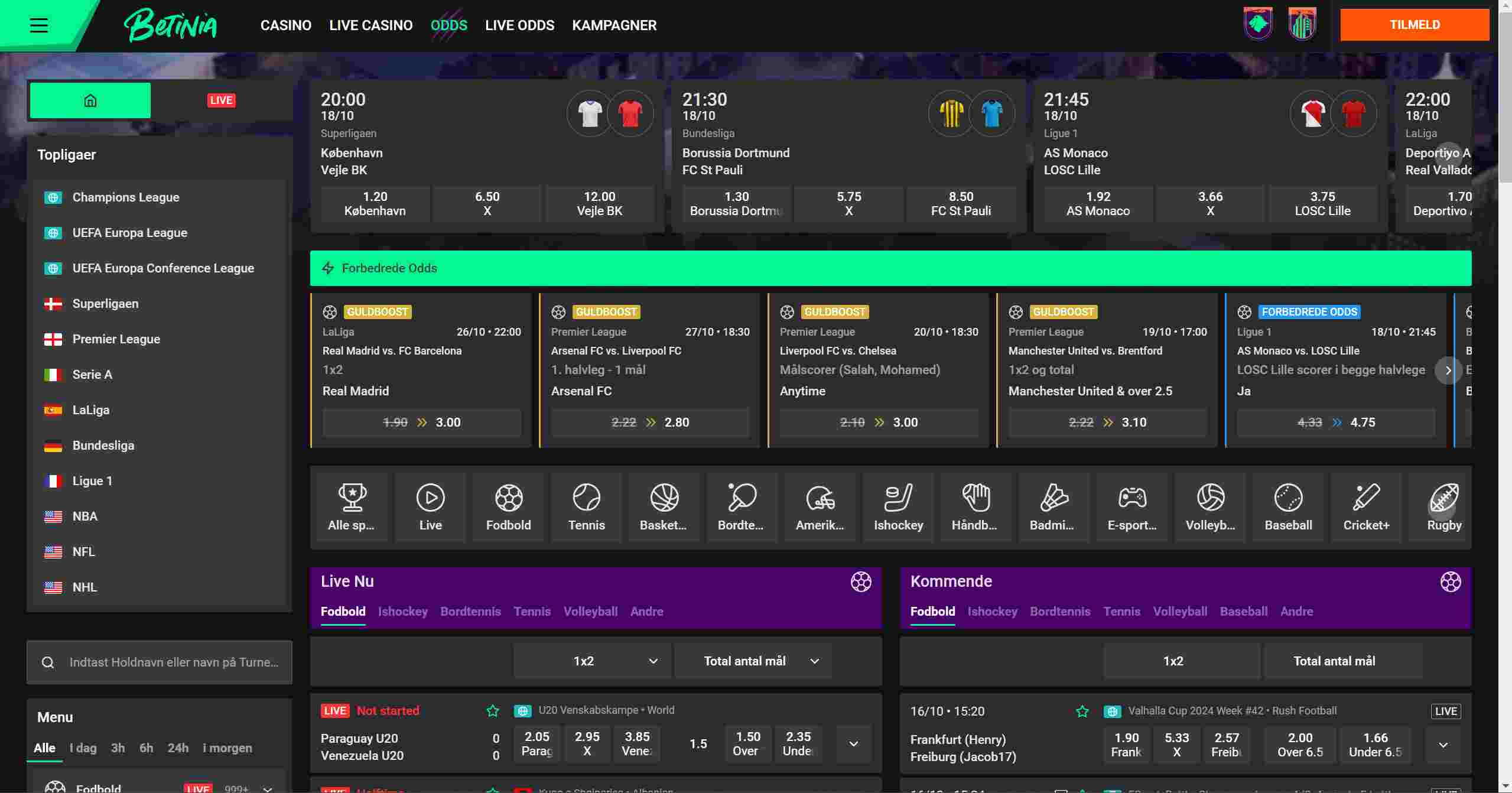Go to the sportsbook home icon
The width and height of the screenshot is (1512, 793).
pos(90,100)
